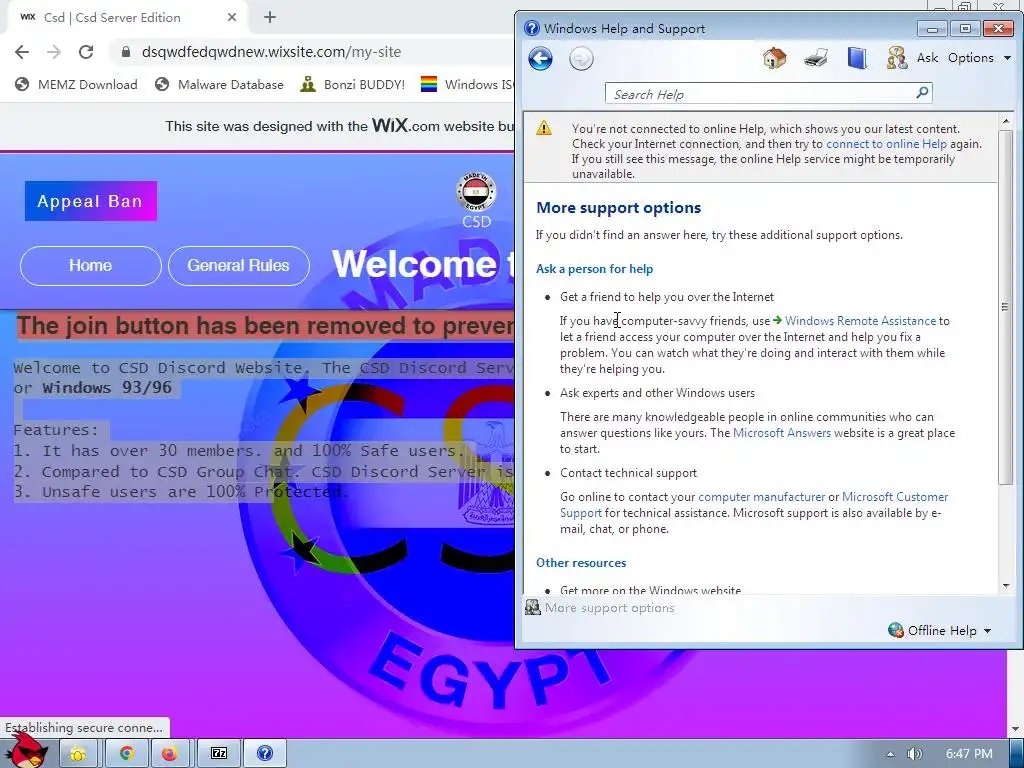This screenshot has height=768, width=1024.
Task: Reload the Csd page in Chrome
Action: [86, 52]
